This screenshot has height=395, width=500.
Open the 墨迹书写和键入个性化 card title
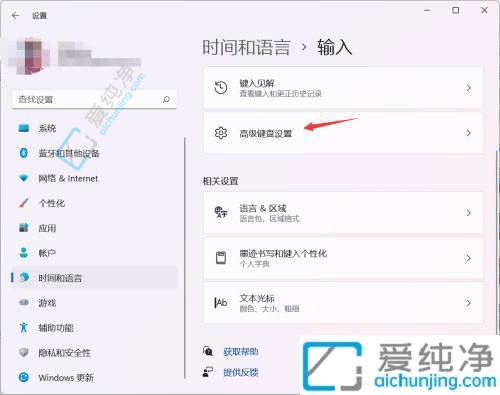click(283, 253)
